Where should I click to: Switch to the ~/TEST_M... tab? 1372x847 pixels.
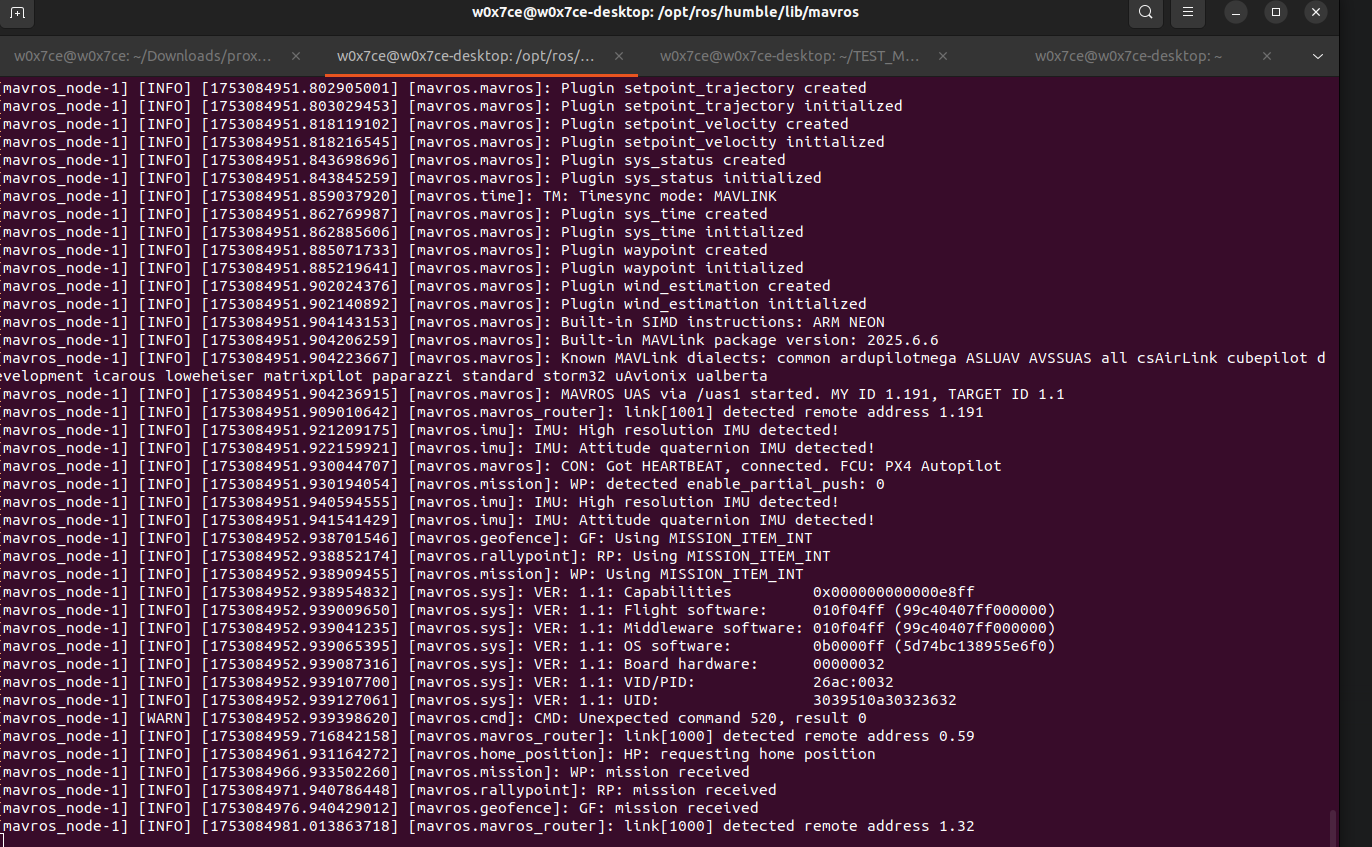pyautogui.click(x=790, y=56)
